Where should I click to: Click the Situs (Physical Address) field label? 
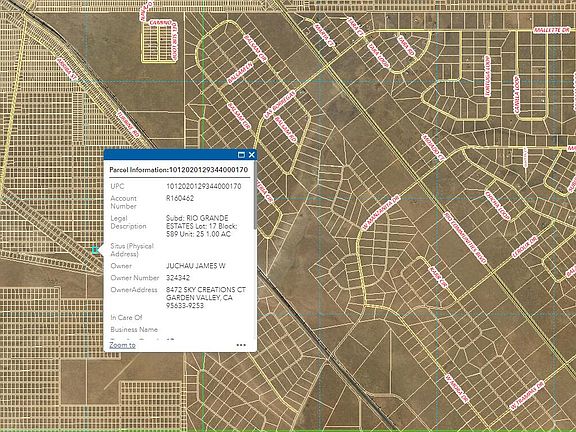point(132,250)
